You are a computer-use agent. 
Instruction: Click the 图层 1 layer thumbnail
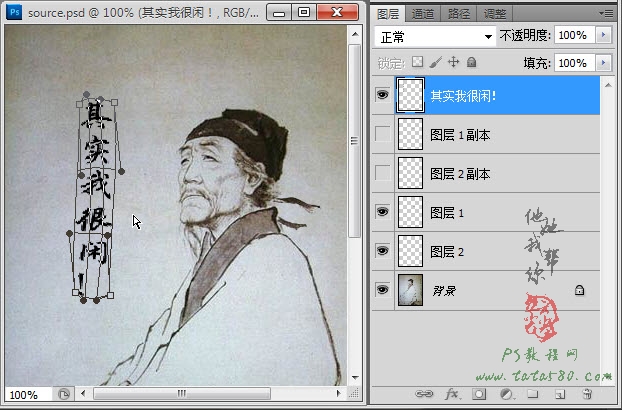(410, 212)
